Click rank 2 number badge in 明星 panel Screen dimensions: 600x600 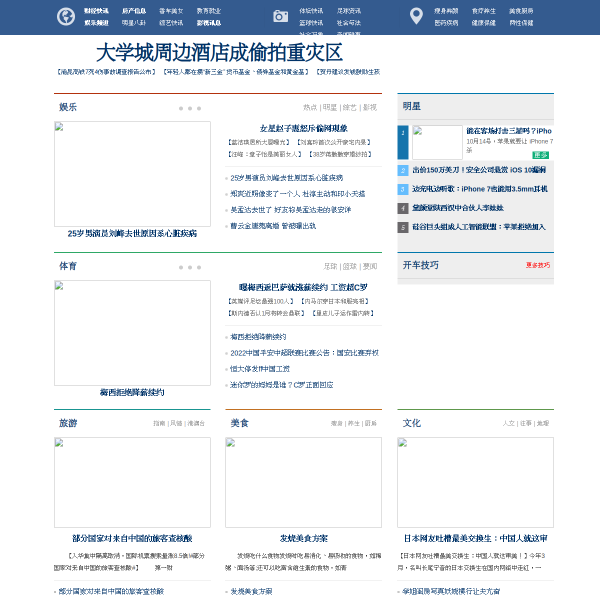[x=403, y=170]
